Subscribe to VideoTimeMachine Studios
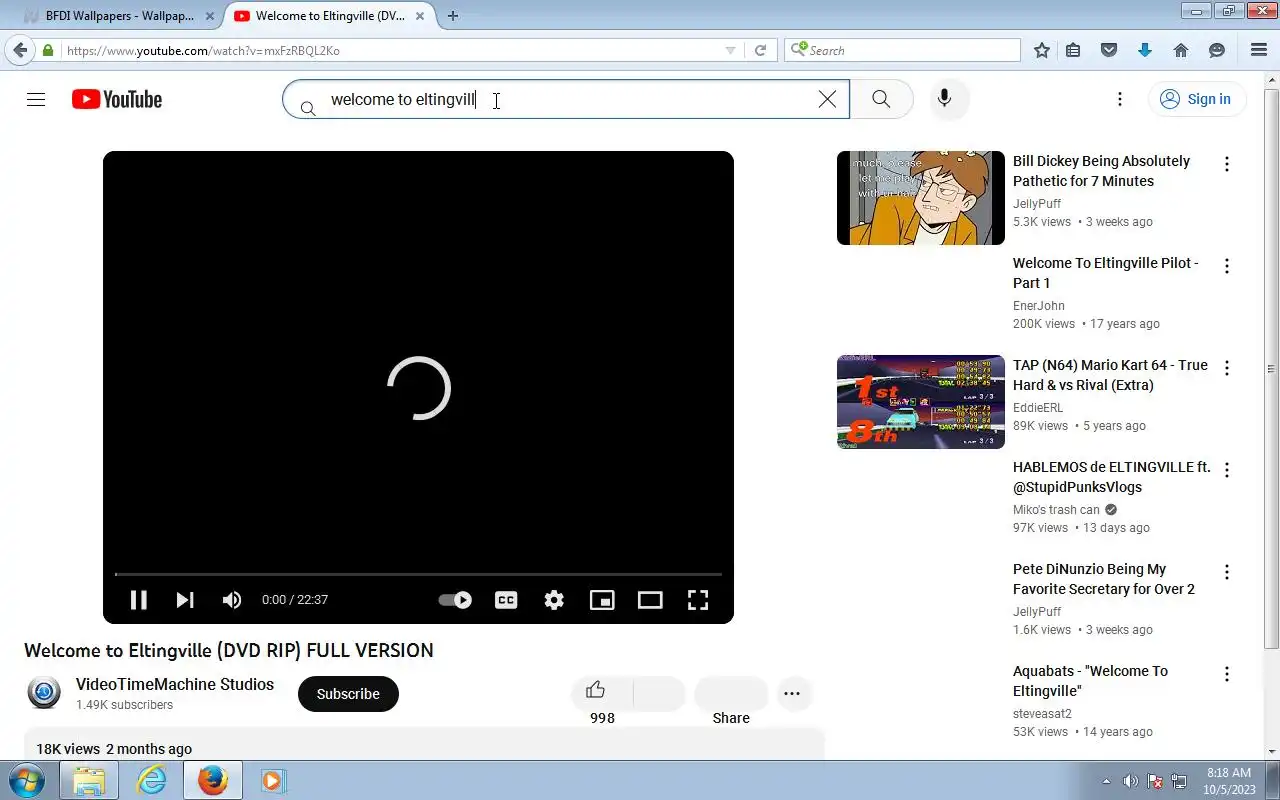1280x800 pixels. 348,694
